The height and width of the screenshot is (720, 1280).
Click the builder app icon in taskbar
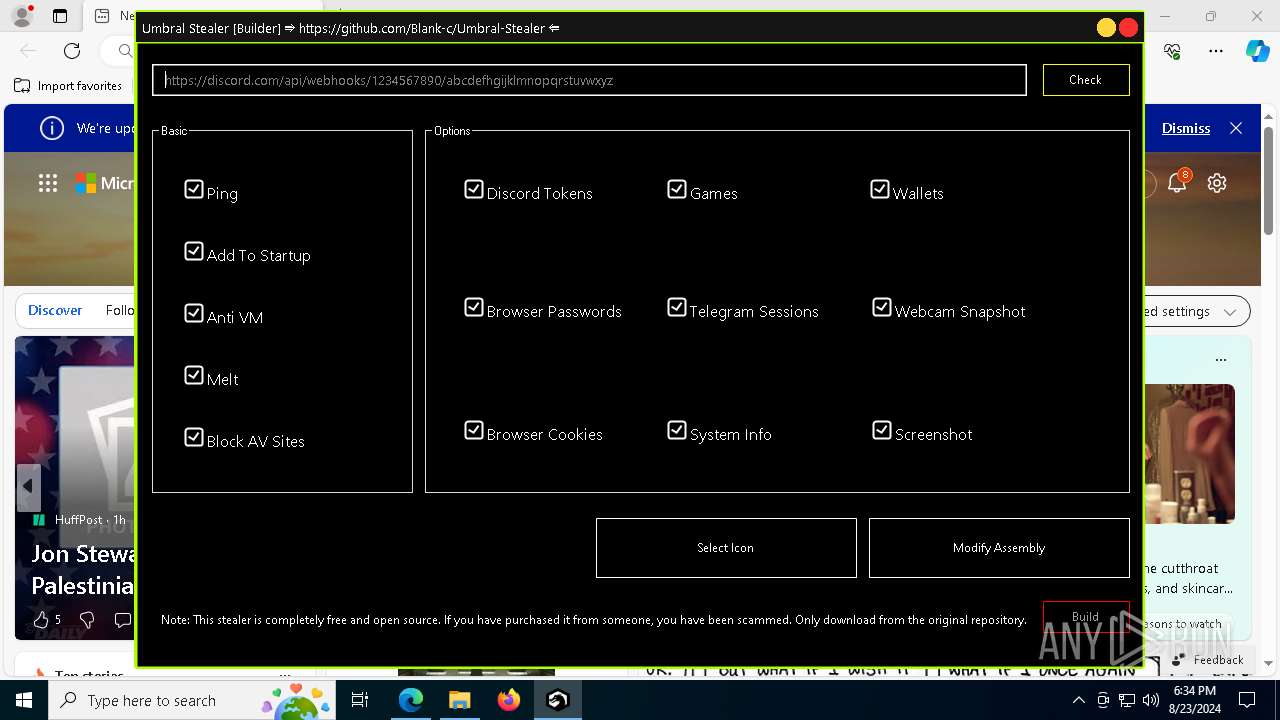point(558,700)
